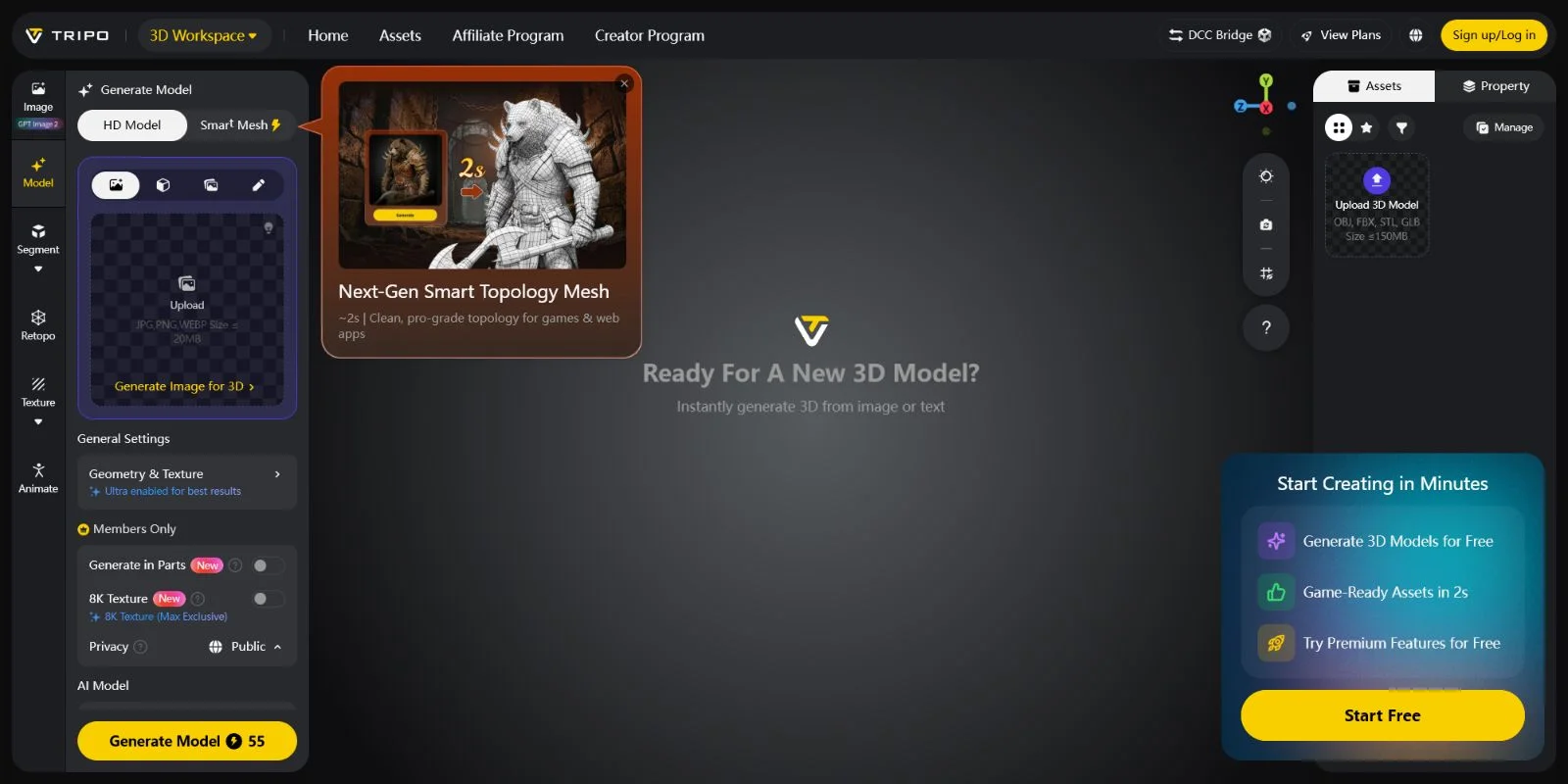
Task: Open the Segment tool
Action: click(38, 240)
